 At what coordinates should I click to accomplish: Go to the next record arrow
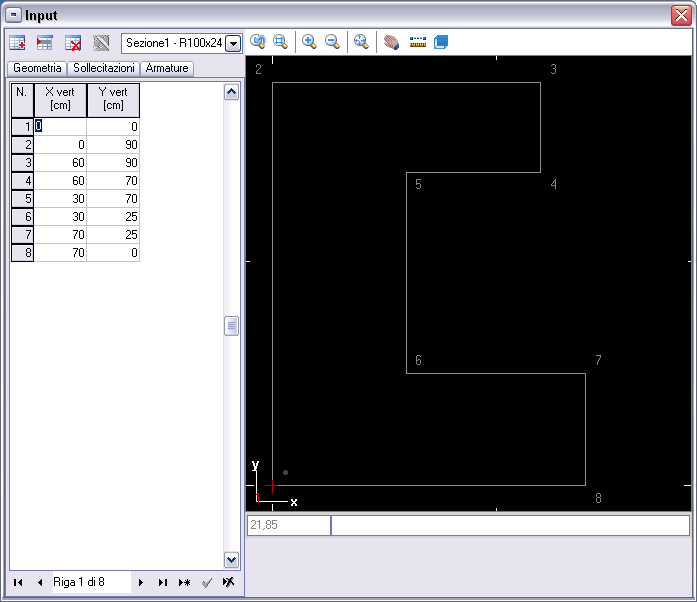tap(141, 582)
